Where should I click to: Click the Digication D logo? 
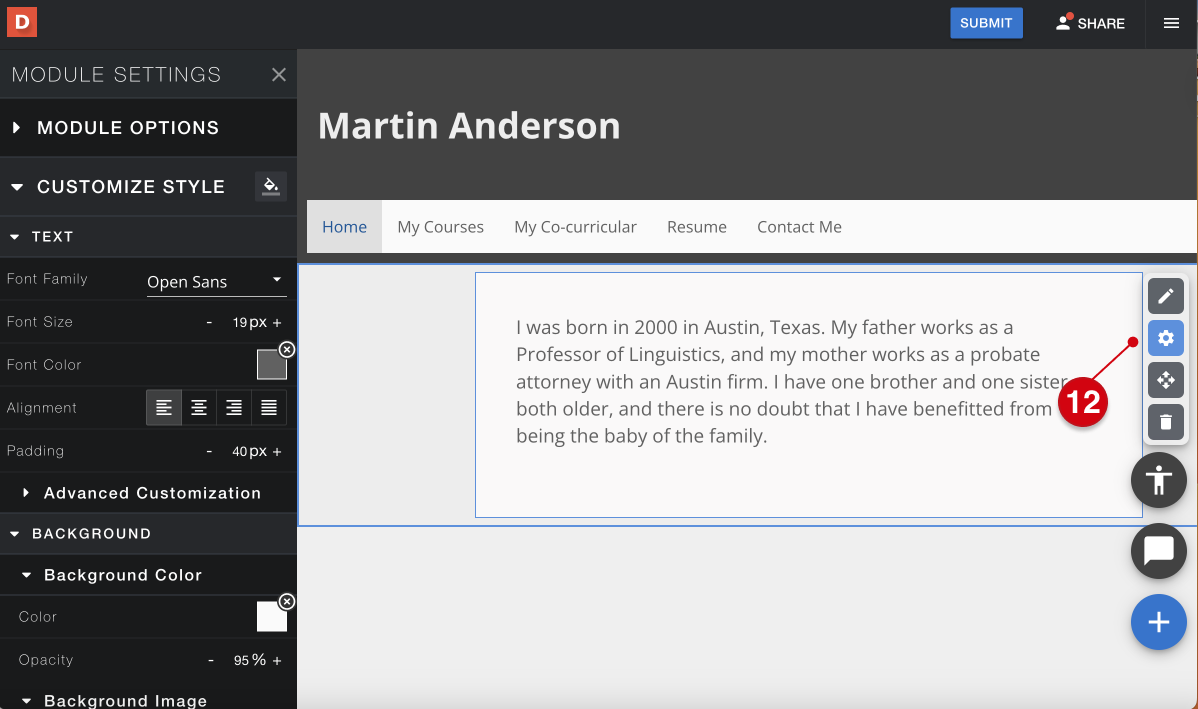[x=21, y=22]
